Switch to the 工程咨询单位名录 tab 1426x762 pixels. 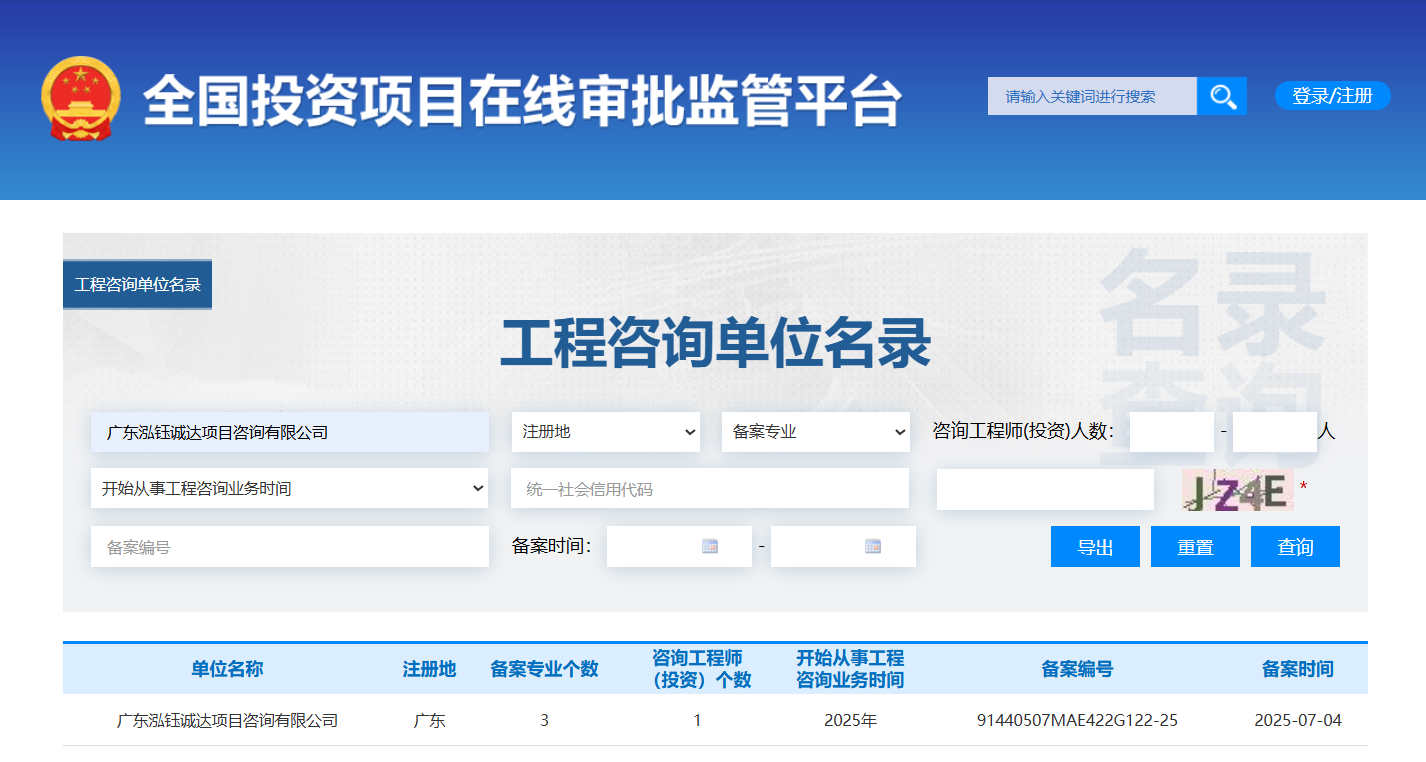(137, 284)
